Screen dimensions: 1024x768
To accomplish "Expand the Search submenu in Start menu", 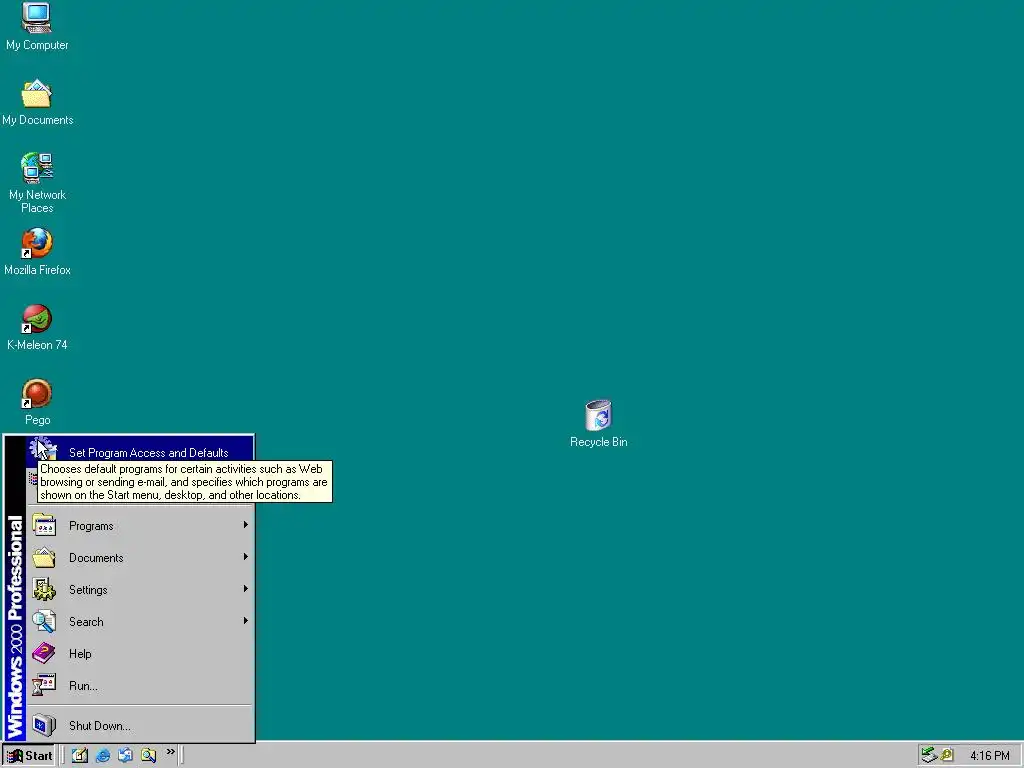I will click(x=140, y=622).
